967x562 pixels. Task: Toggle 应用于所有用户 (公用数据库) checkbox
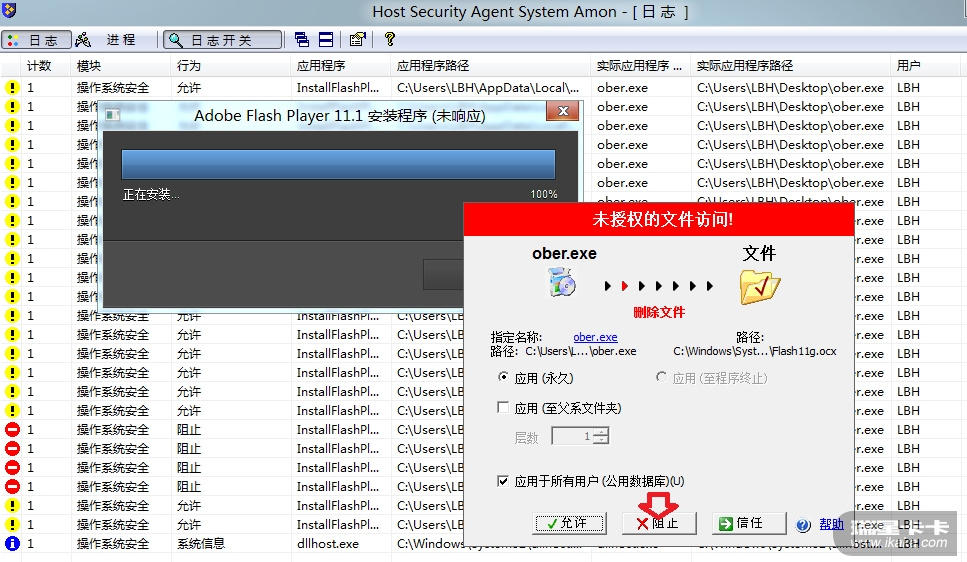(x=503, y=481)
